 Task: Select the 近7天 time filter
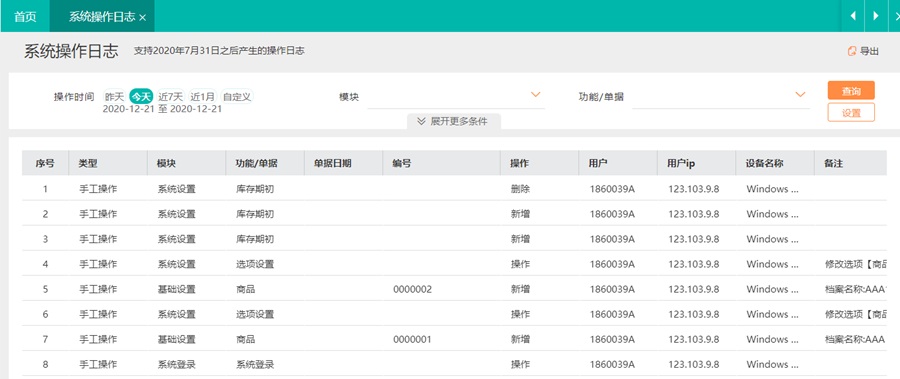coord(171,96)
